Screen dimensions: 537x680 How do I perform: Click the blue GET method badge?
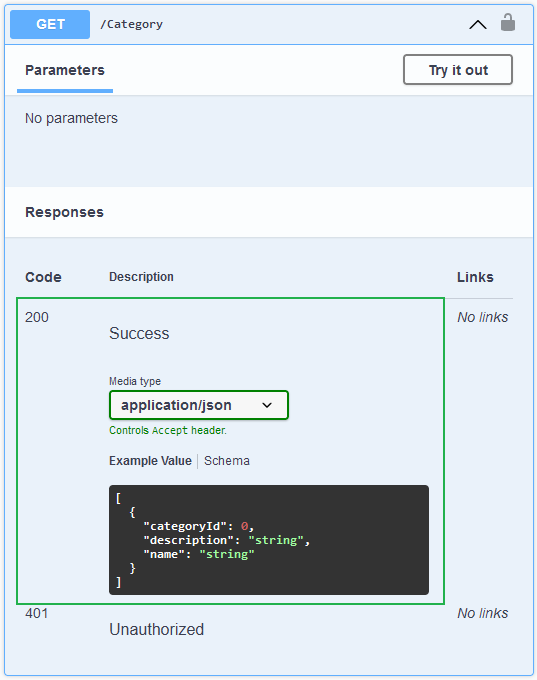[x=50, y=24]
